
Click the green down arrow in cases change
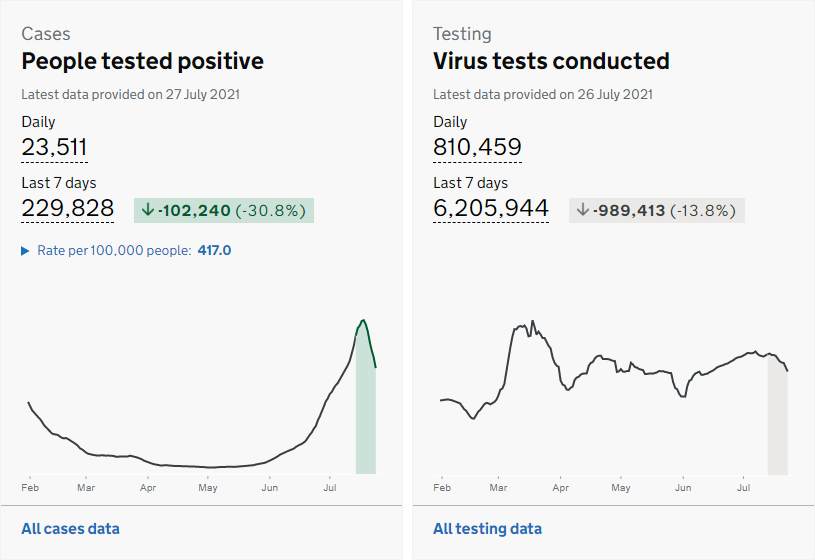pyautogui.click(x=149, y=210)
